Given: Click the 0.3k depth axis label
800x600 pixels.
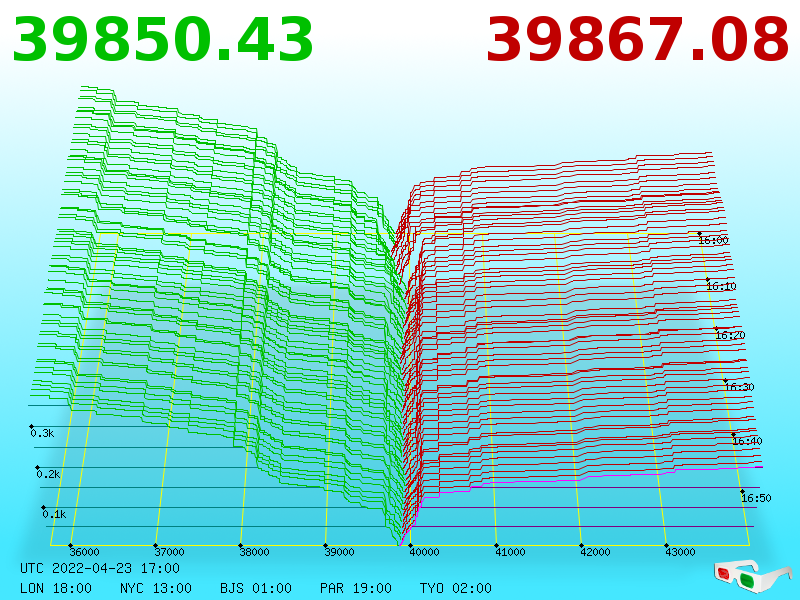Looking at the screenshot, I should (42, 433).
